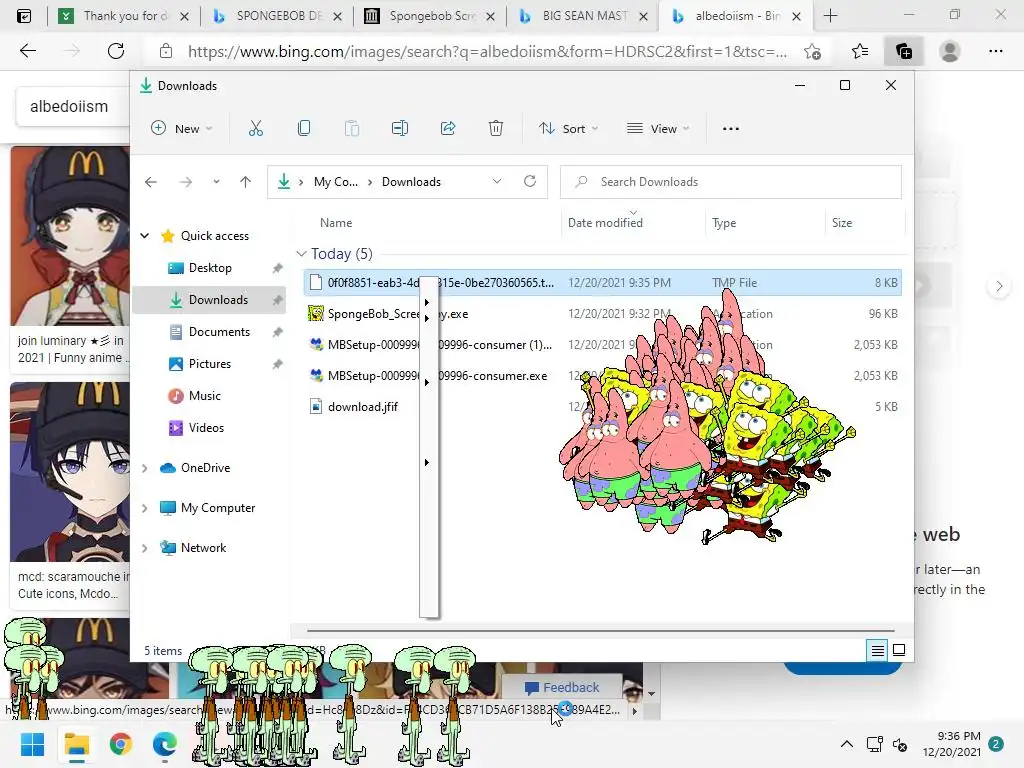Click the My Co... breadcrumb in address bar
The width and height of the screenshot is (1024, 768).
tap(336, 182)
